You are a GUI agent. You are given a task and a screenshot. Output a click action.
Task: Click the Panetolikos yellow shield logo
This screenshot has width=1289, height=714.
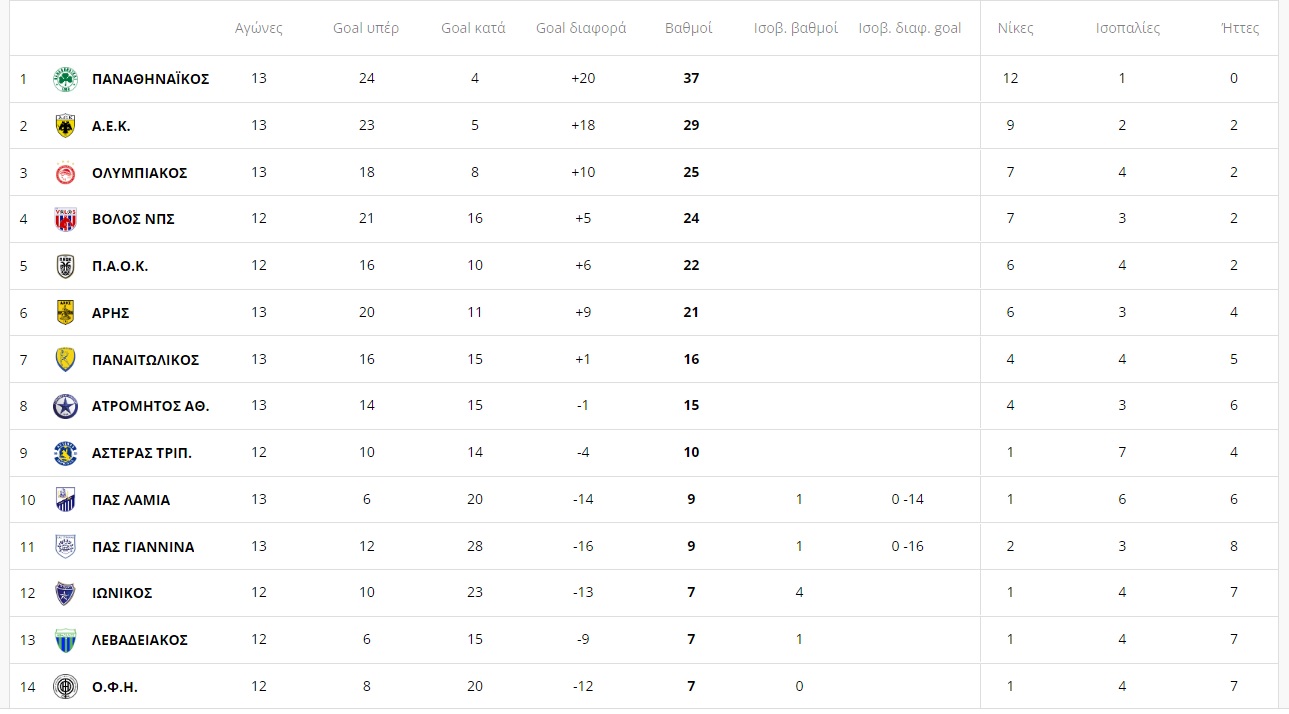coord(65,360)
